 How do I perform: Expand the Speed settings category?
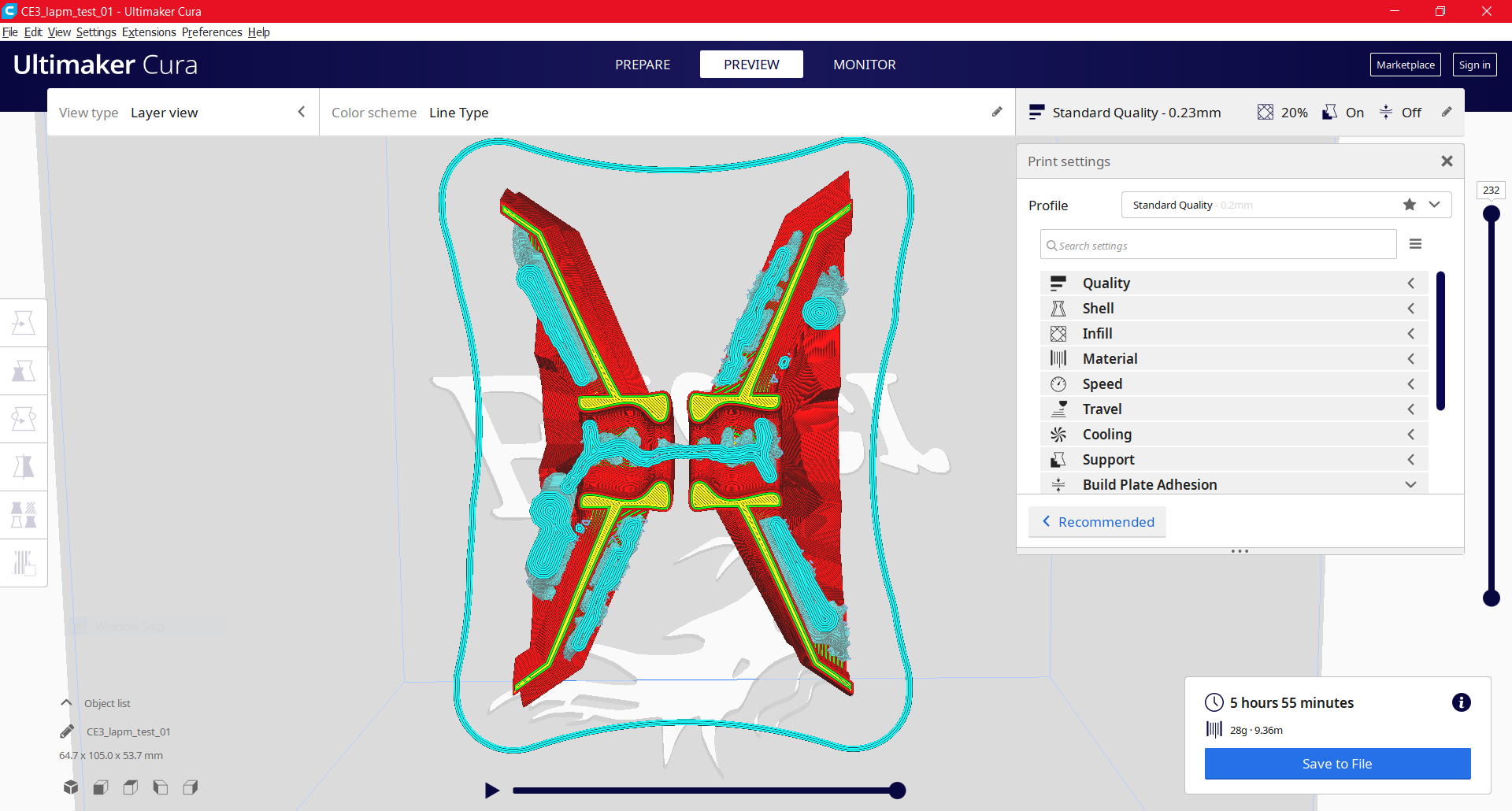pos(1234,383)
